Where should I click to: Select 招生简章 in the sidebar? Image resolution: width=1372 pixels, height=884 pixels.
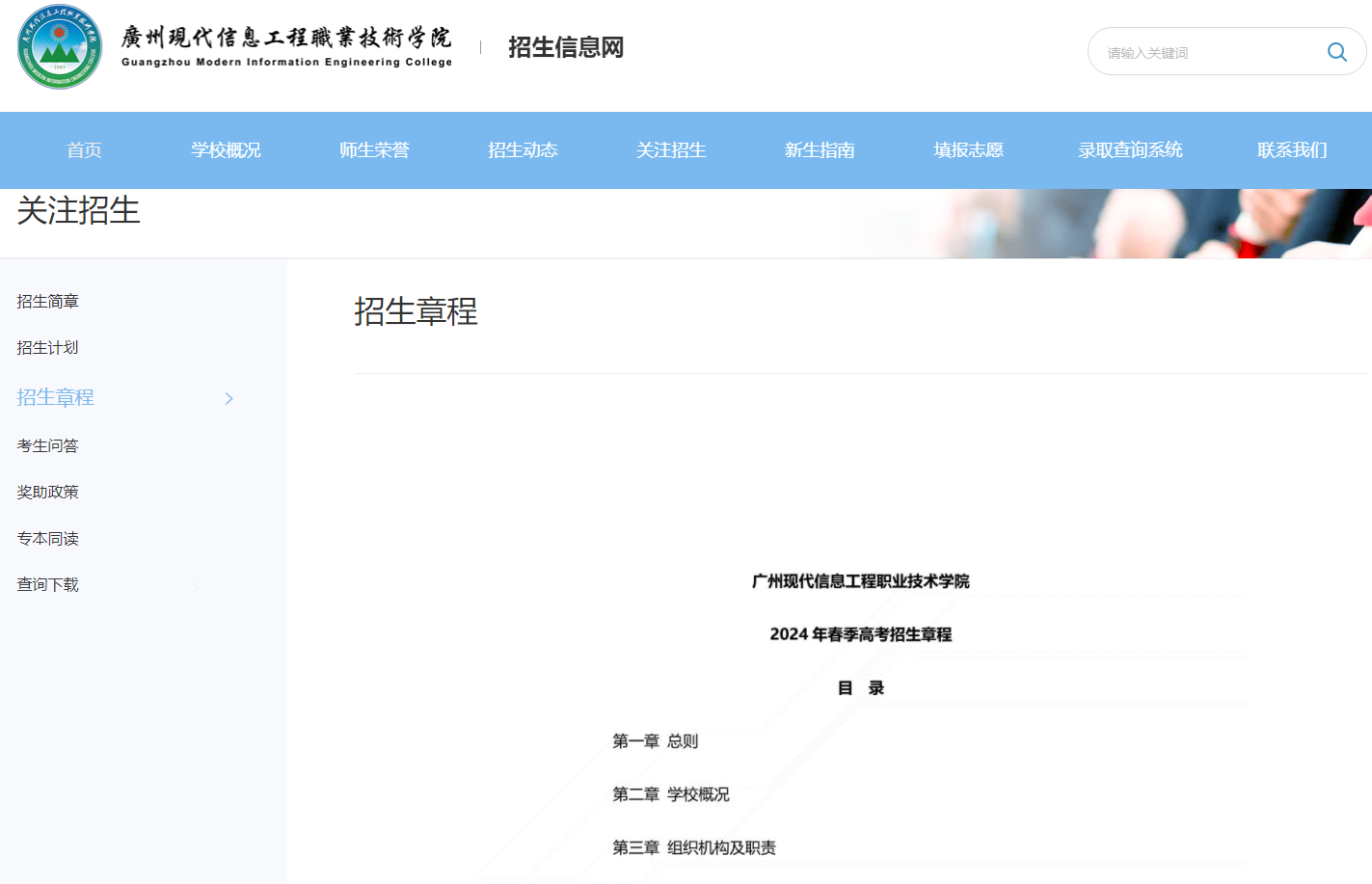tap(47, 301)
